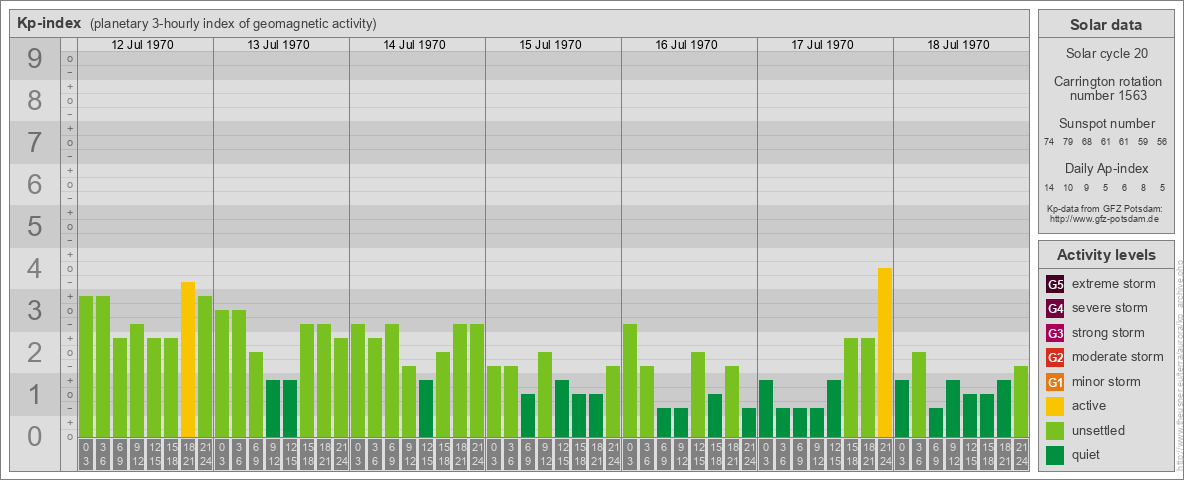Click the '0 3' time label under 12 Jul

pyautogui.click(x=86, y=455)
